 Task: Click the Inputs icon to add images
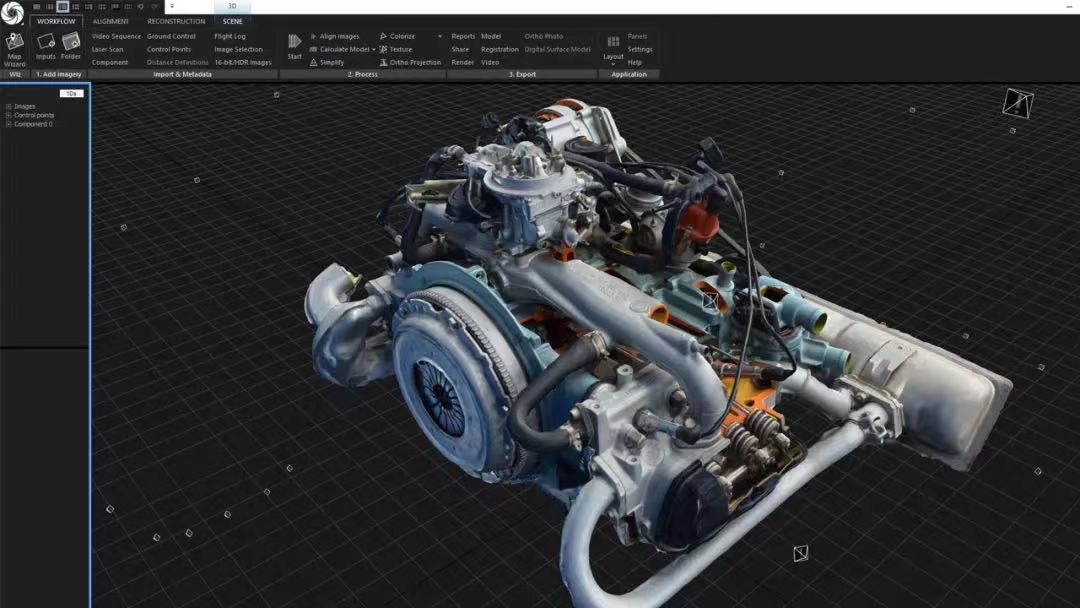45,46
